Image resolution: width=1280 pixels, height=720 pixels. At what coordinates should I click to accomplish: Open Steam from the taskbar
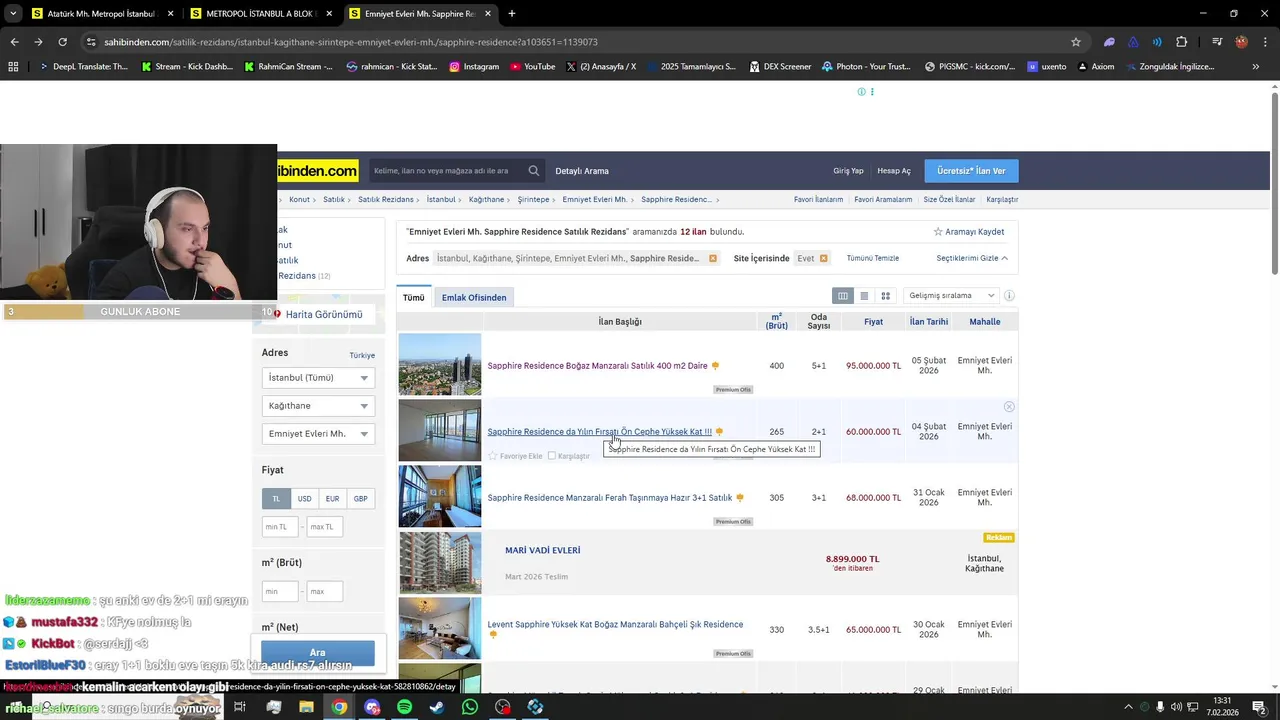[x=437, y=707]
